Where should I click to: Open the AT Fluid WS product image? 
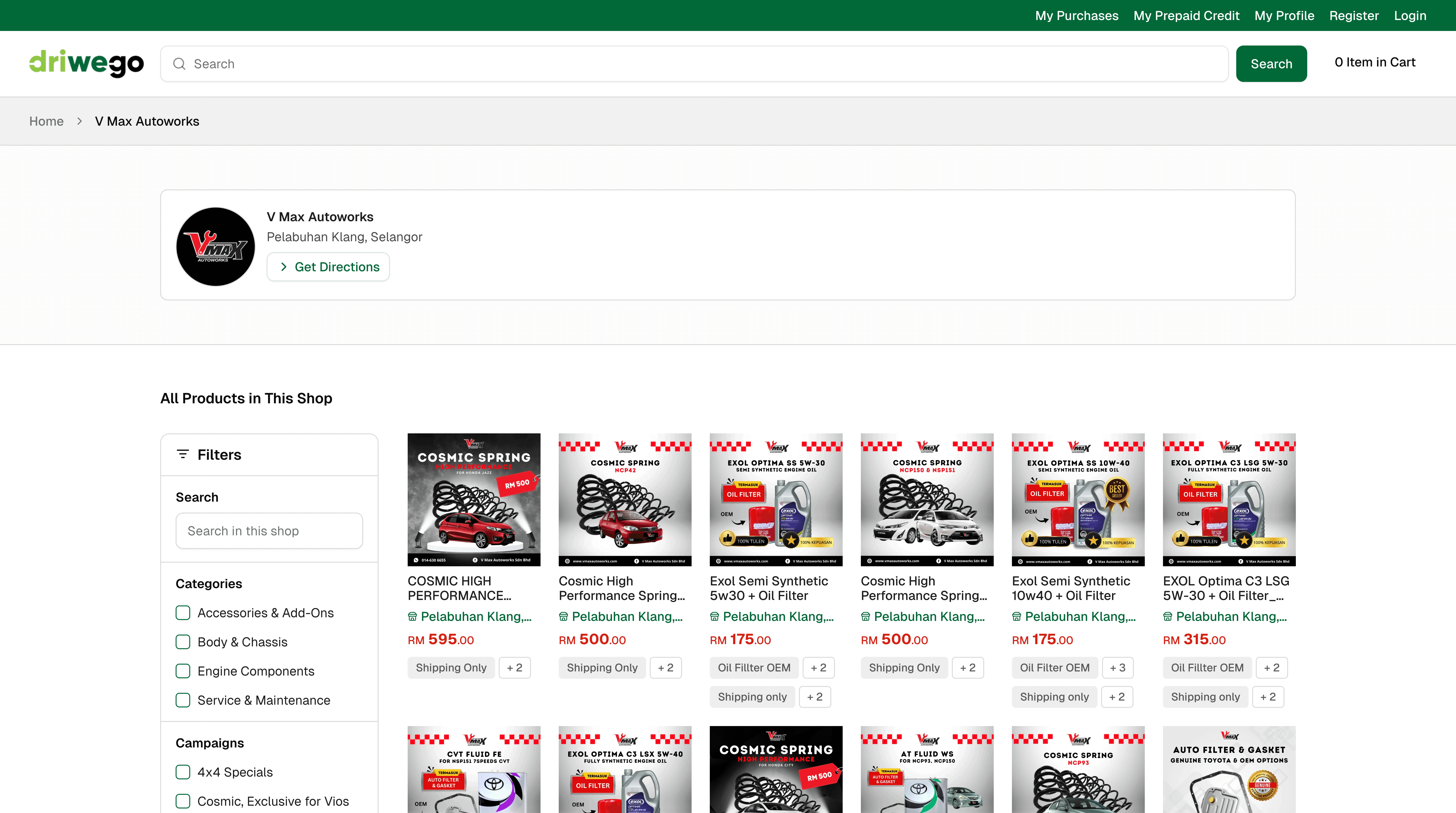pyautogui.click(x=927, y=770)
